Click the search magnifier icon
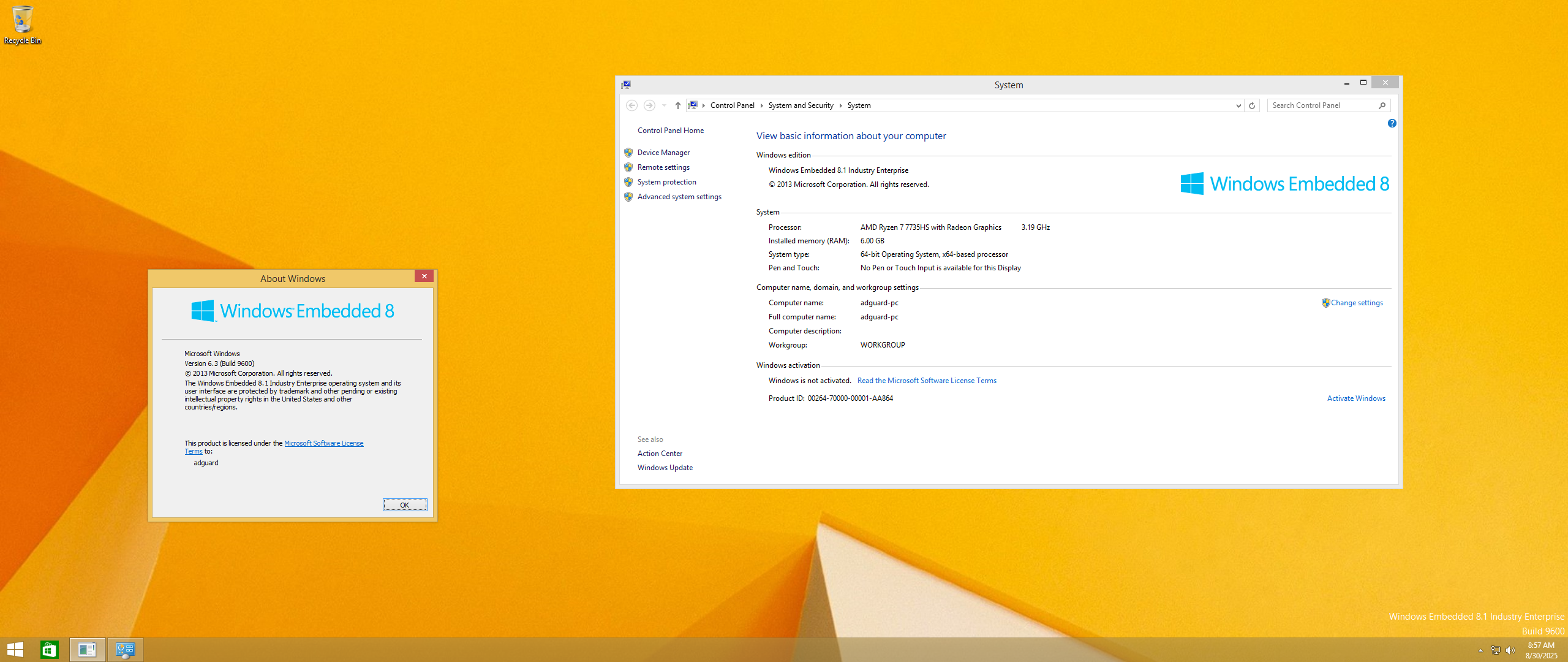 pos(1382,105)
